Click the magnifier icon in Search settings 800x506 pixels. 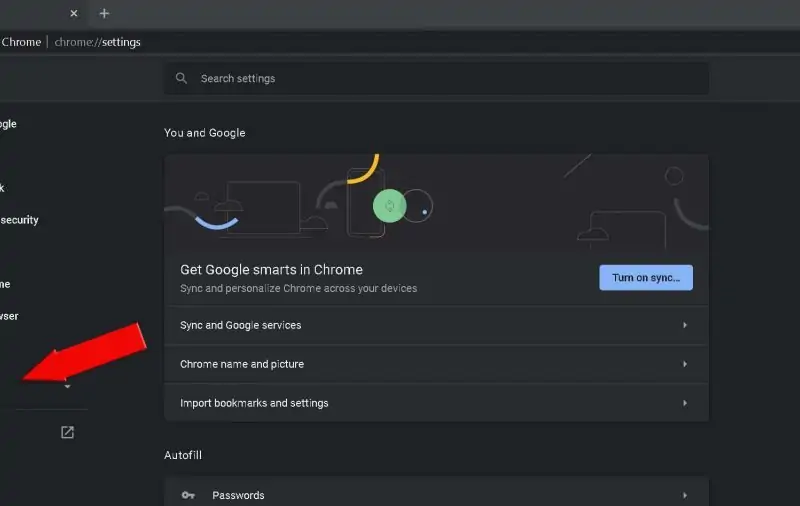181,78
